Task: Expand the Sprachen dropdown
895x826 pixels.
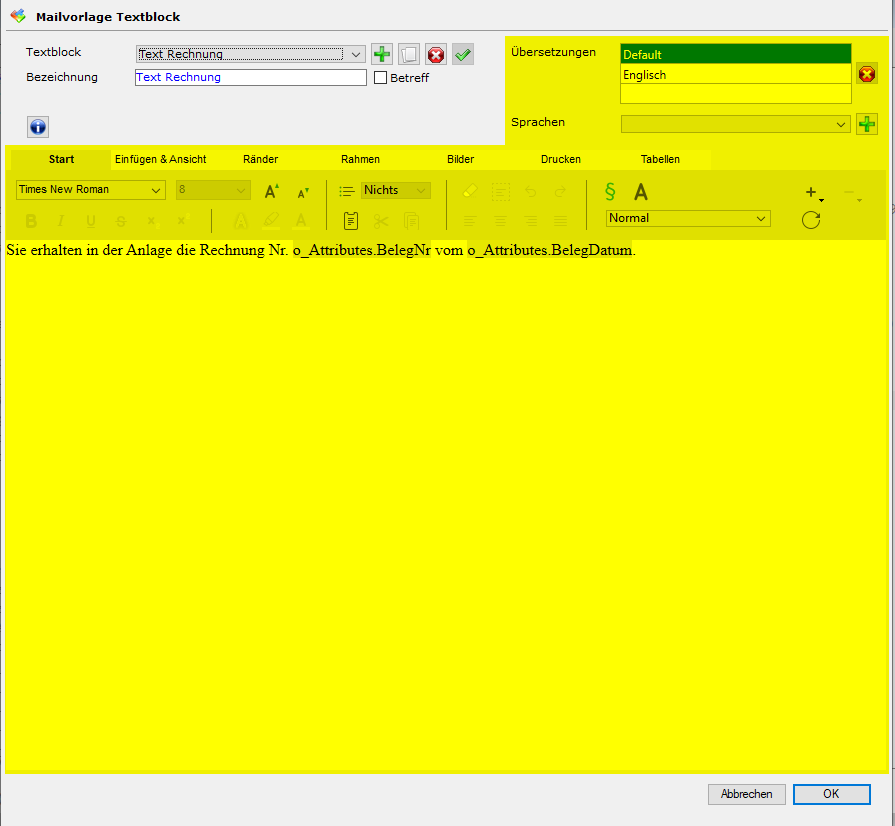Action: [840, 124]
